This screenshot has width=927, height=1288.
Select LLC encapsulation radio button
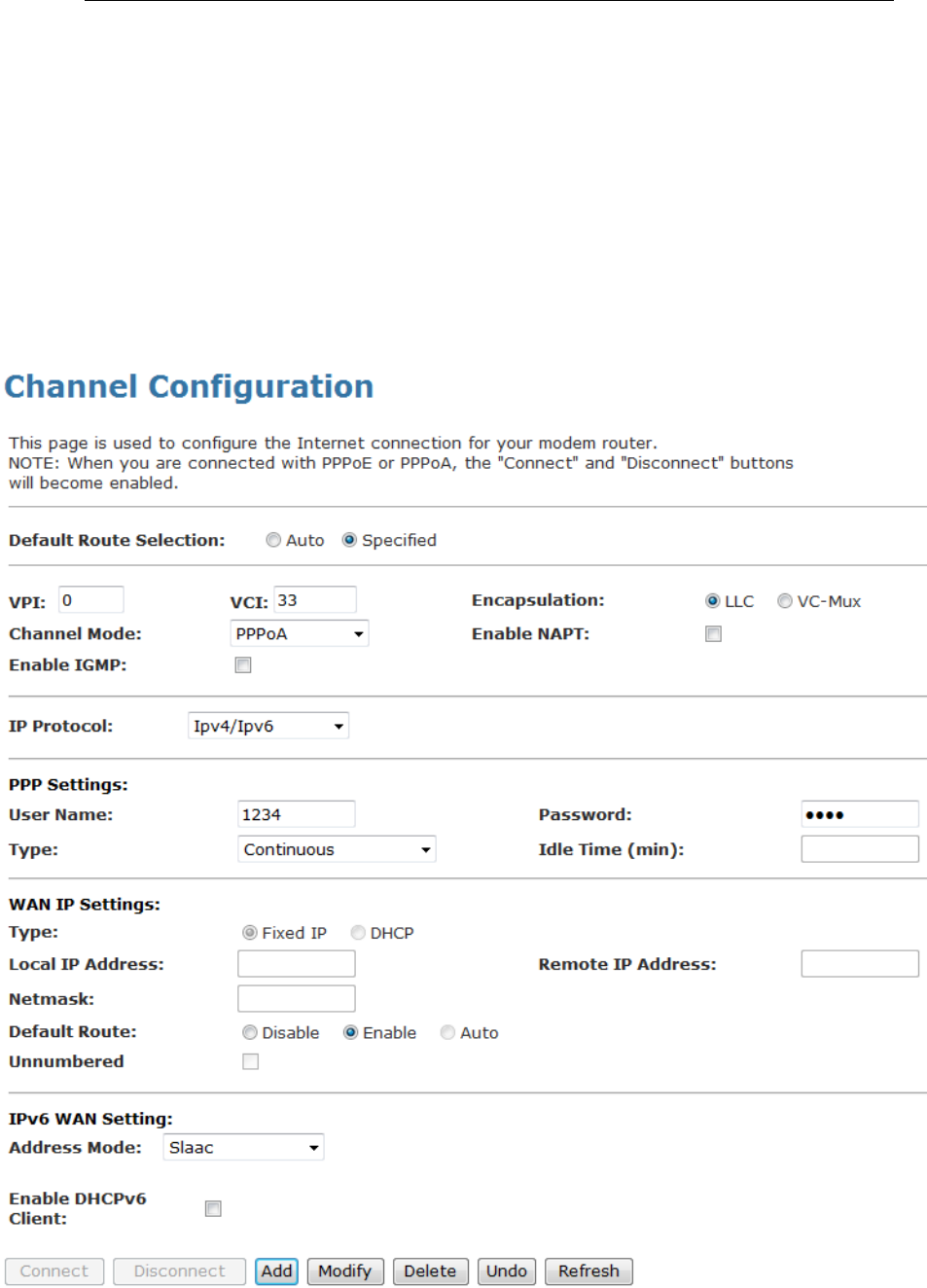pos(712,601)
